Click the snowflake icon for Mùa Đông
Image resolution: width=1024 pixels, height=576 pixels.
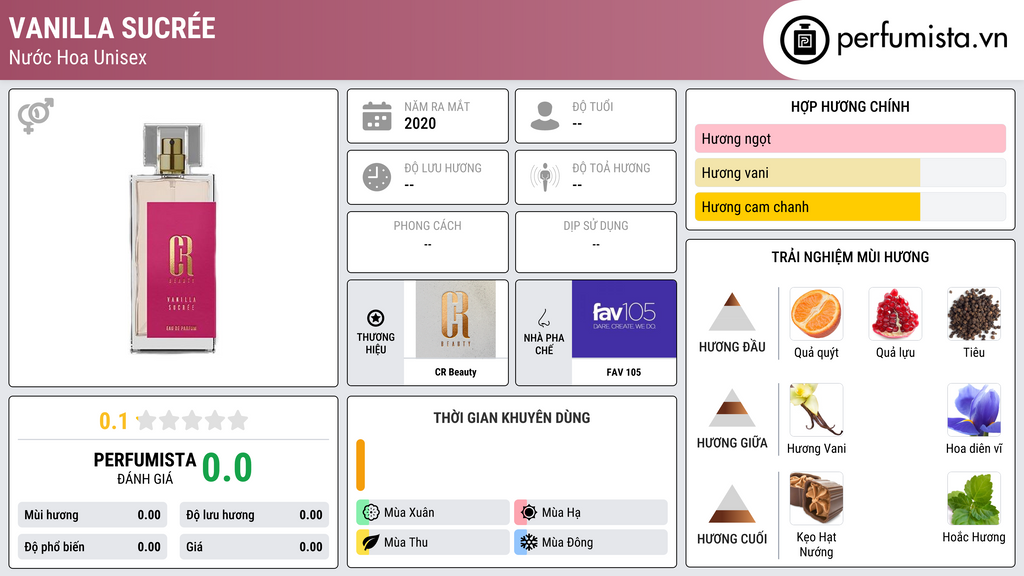tap(529, 542)
